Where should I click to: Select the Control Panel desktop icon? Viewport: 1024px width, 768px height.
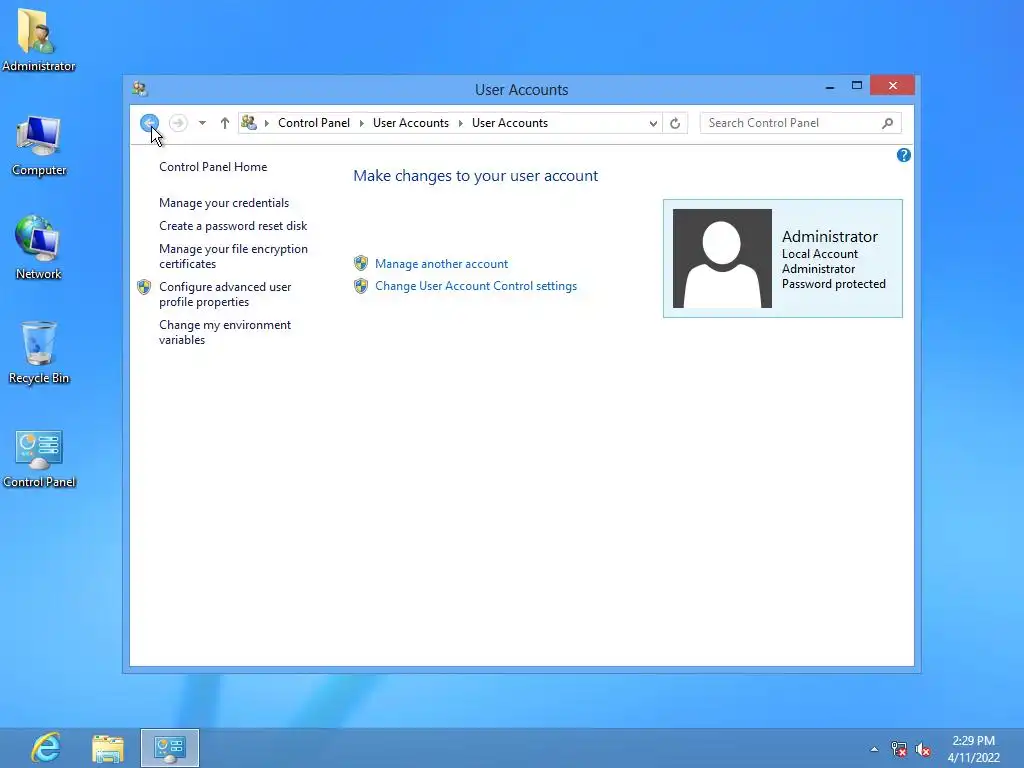click(39, 458)
